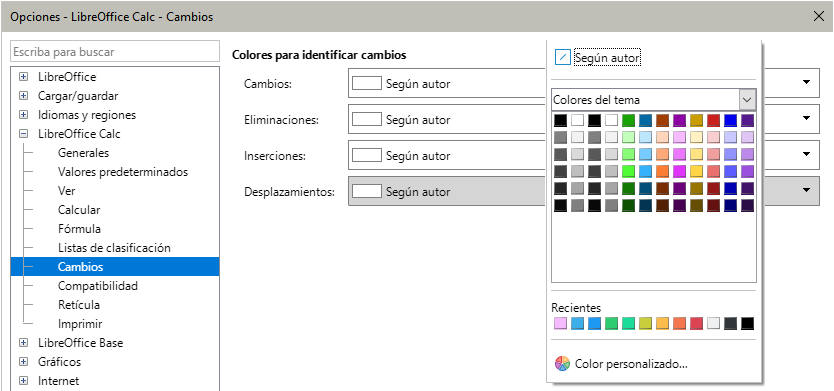Choose the top-row green theme color swatch
Screen dimensions: 834x391
(x=628, y=120)
